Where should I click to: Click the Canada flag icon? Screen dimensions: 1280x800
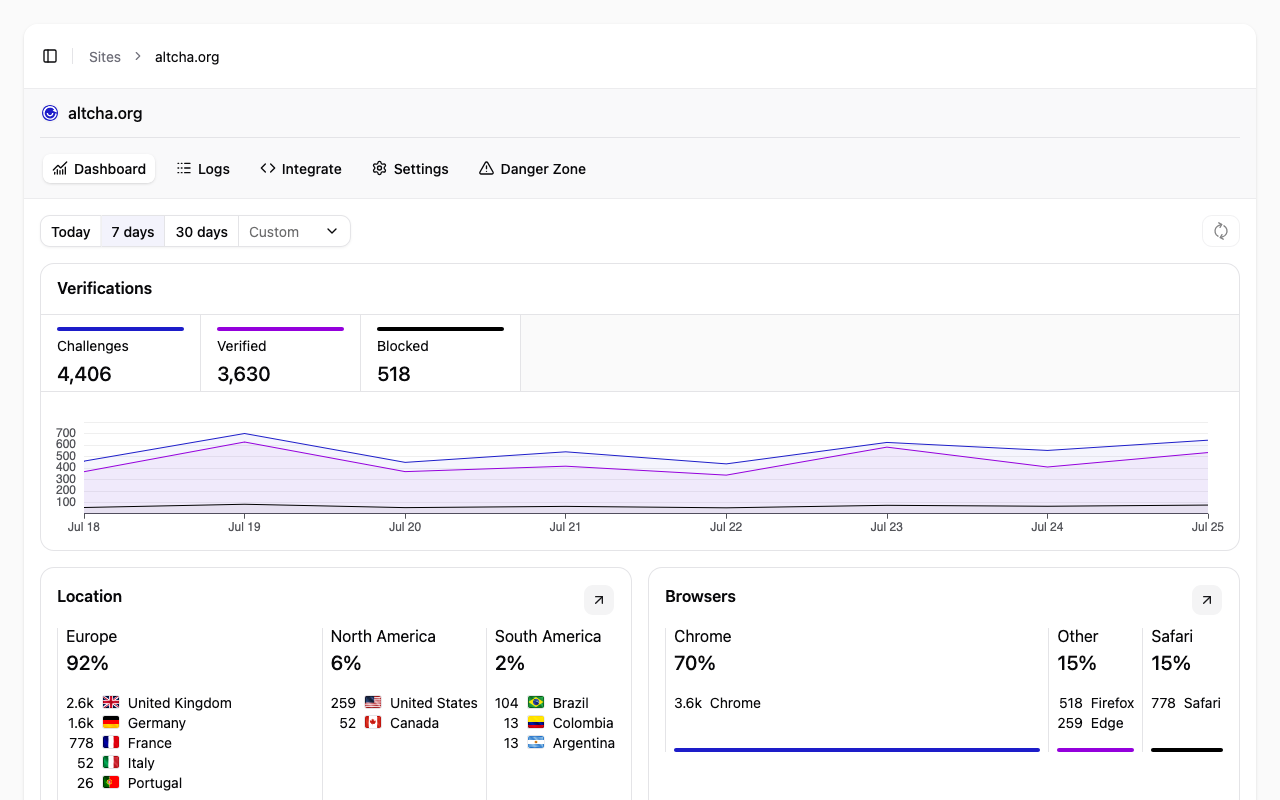(x=373, y=723)
